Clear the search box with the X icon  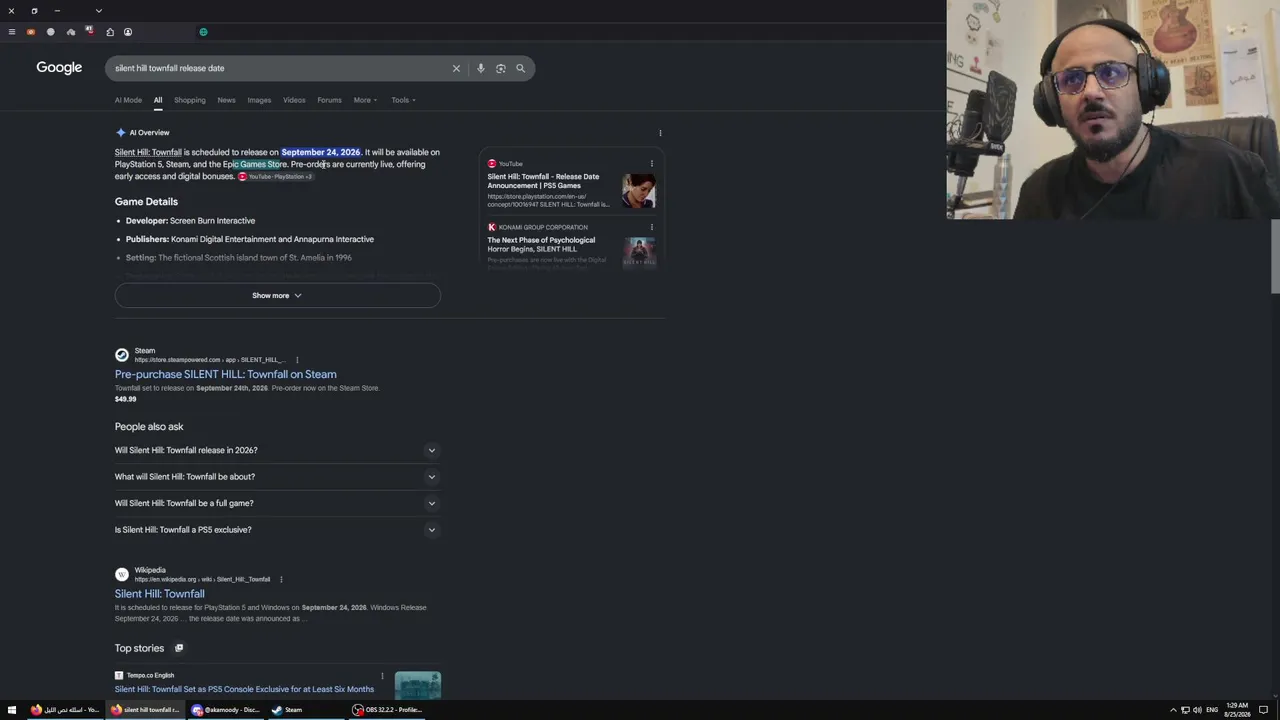coord(456,68)
